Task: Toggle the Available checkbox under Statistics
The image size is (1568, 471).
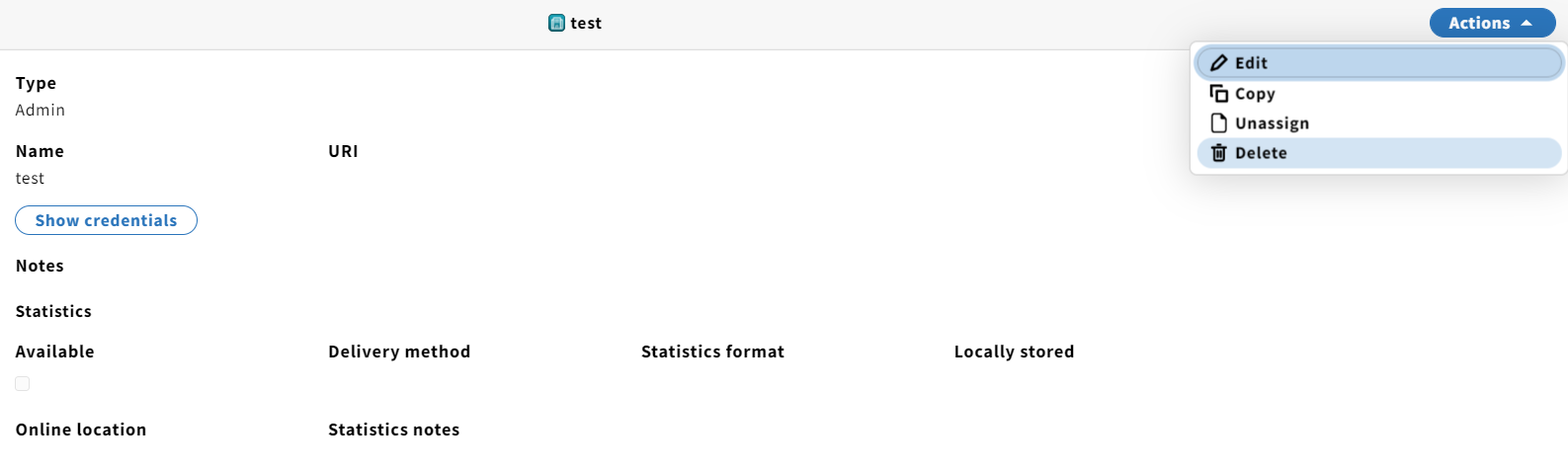Action: coord(23,383)
